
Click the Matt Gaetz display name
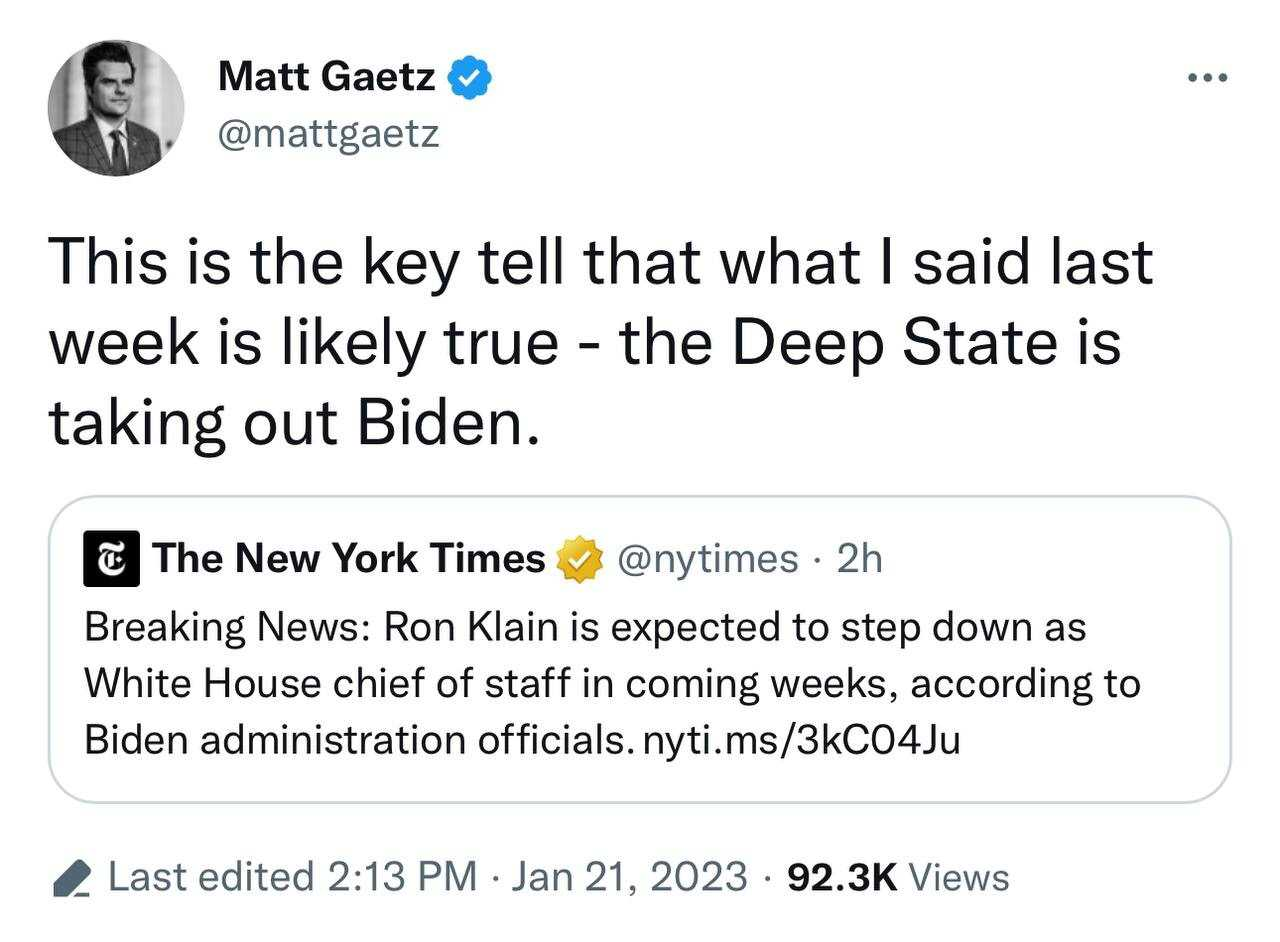326,77
